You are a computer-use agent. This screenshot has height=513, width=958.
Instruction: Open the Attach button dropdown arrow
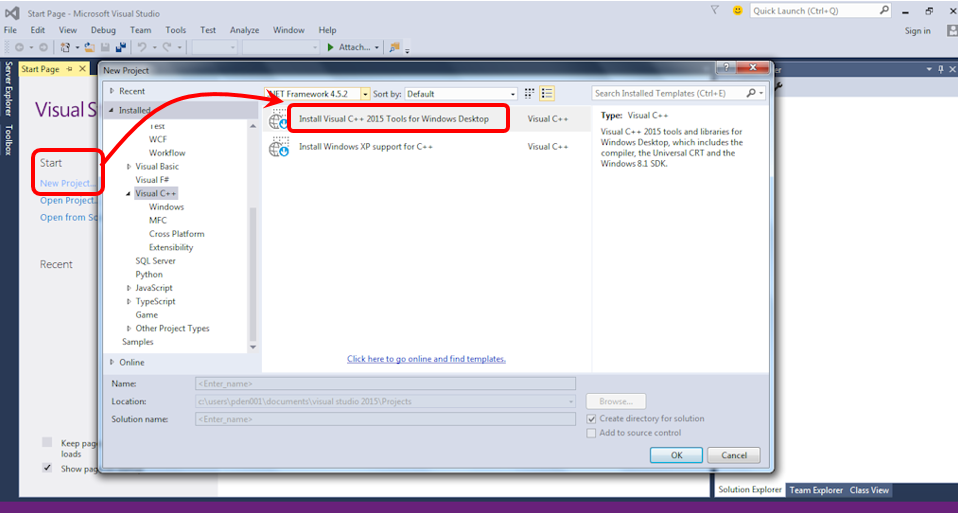376,47
